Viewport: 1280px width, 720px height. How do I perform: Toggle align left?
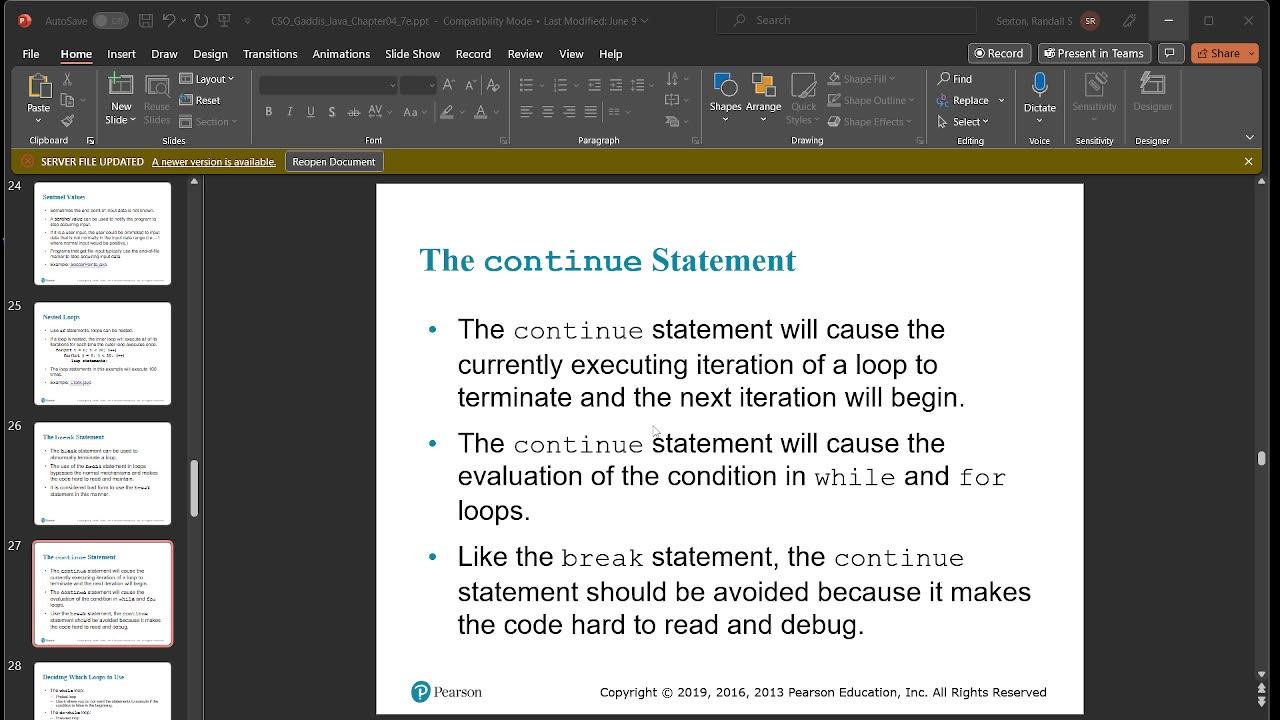(526, 112)
